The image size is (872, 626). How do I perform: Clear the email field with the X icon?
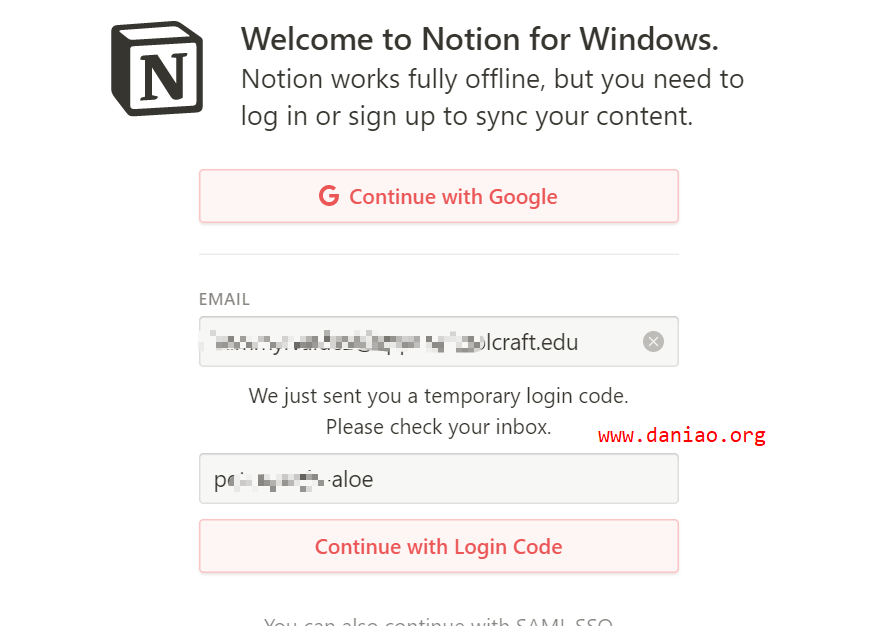(x=653, y=341)
